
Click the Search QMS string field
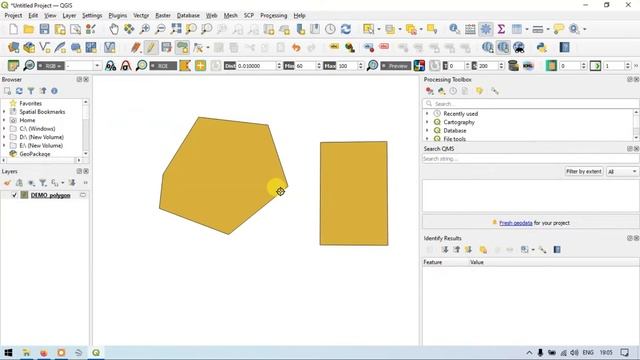[531, 158]
